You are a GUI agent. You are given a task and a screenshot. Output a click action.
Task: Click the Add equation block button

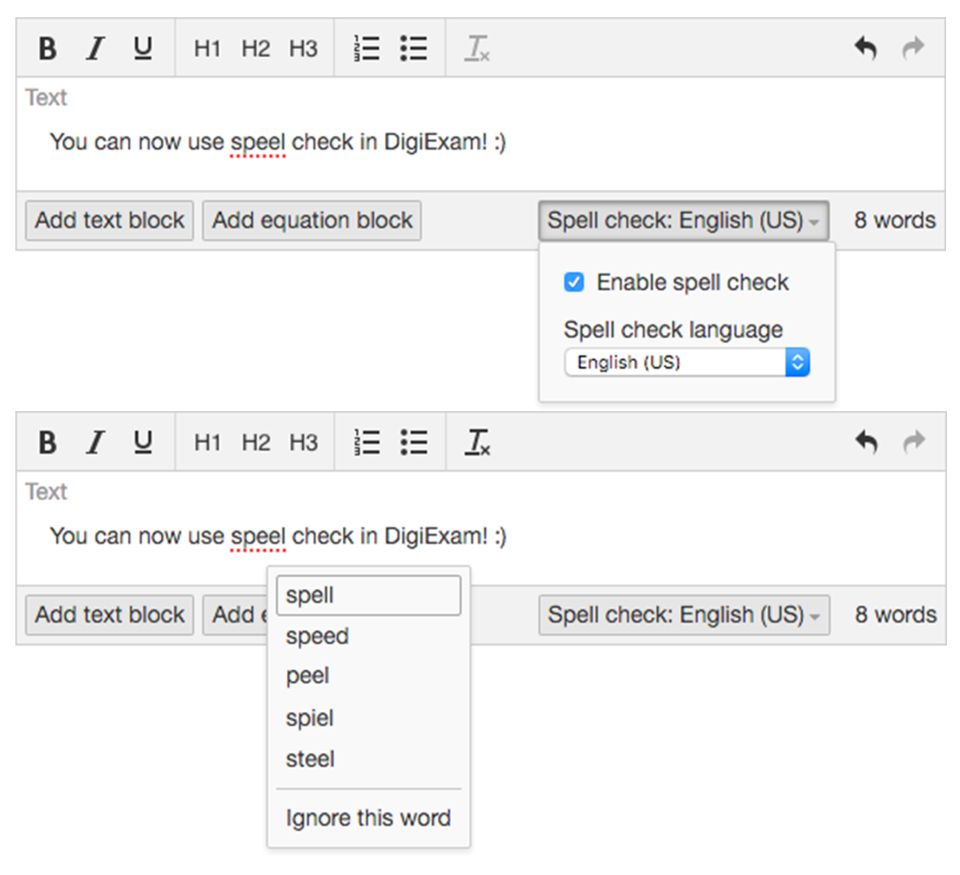click(311, 220)
